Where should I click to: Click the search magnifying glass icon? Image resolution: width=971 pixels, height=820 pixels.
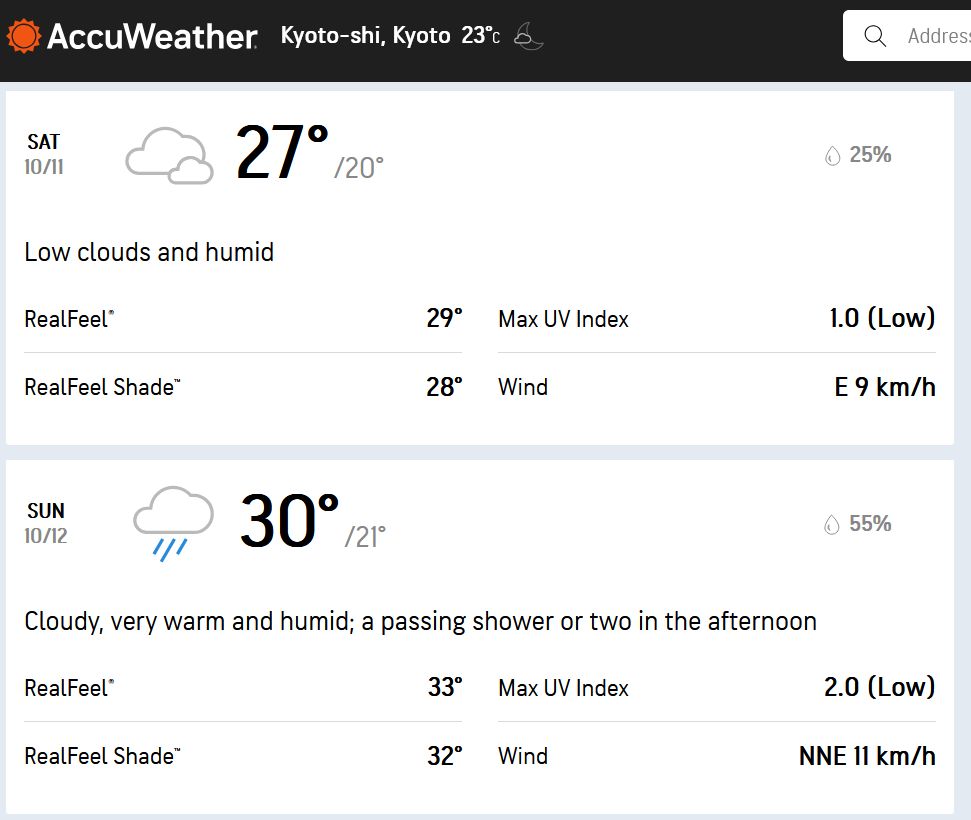click(x=875, y=37)
